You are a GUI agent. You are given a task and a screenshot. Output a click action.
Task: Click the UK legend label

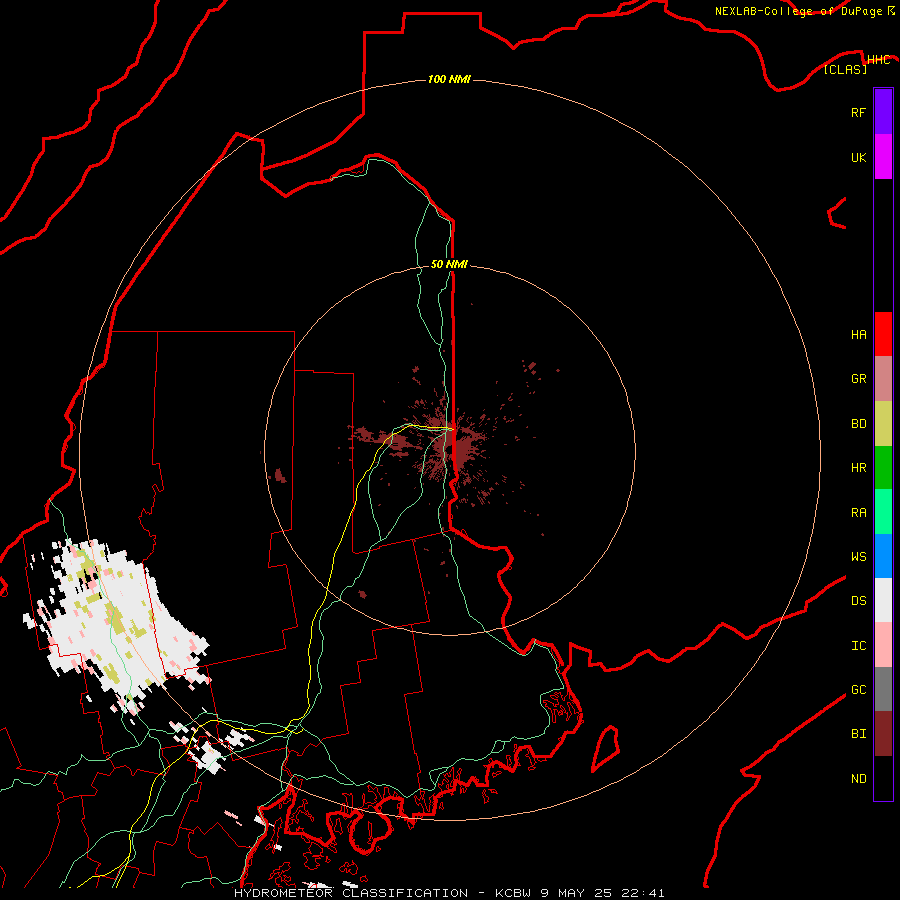(858, 157)
